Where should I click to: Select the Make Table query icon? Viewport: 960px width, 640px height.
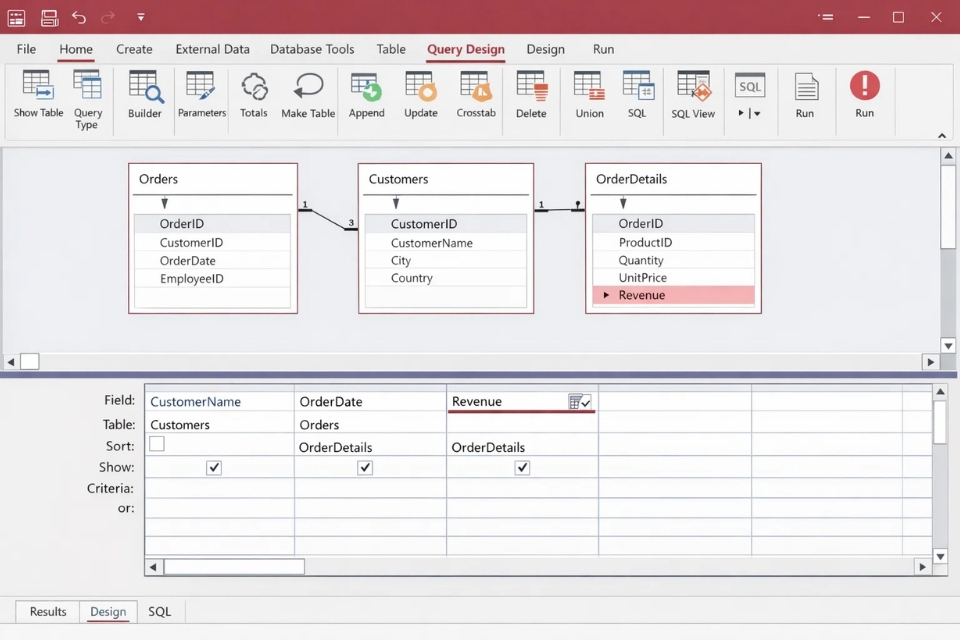308,88
